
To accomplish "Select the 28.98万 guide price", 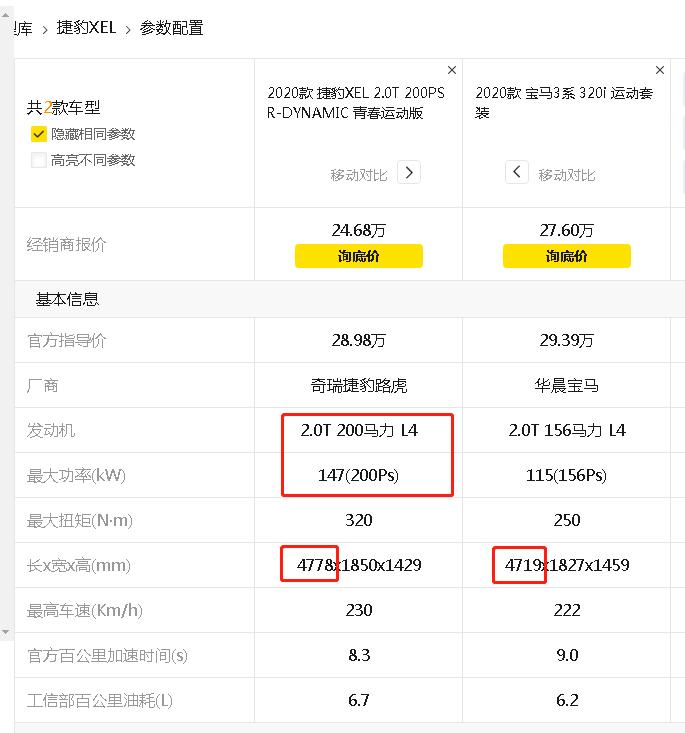I will 359,340.
